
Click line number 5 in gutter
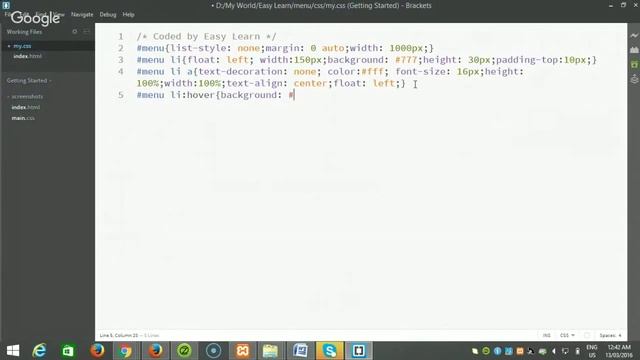(x=121, y=95)
